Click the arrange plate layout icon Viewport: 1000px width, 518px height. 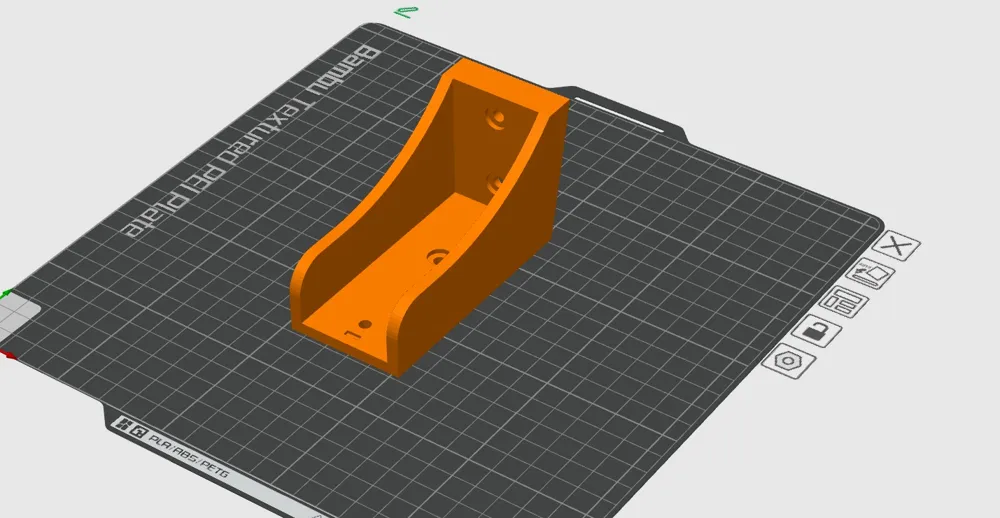(843, 302)
